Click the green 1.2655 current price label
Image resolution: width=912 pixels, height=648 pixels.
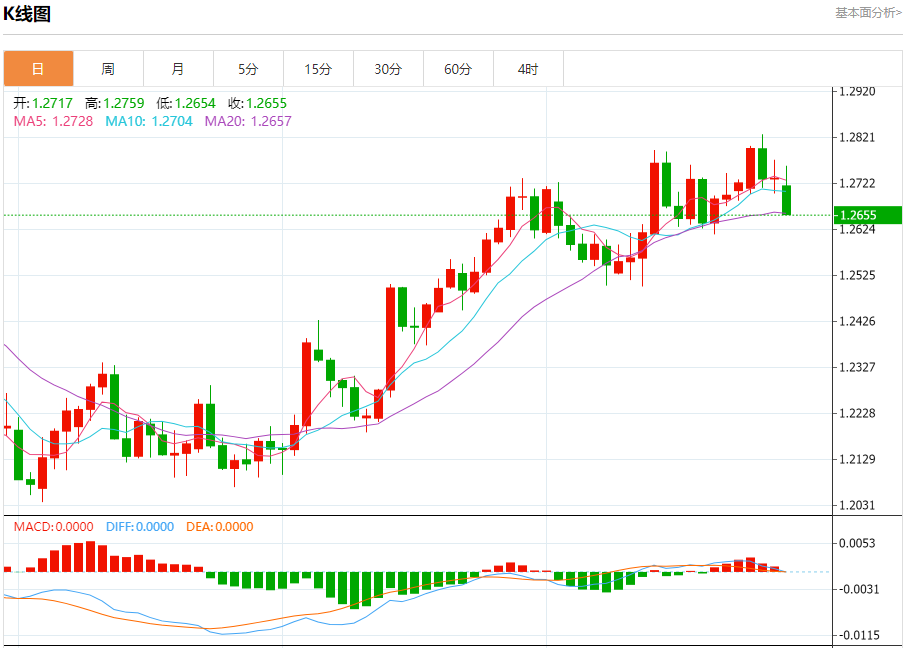(x=867, y=215)
